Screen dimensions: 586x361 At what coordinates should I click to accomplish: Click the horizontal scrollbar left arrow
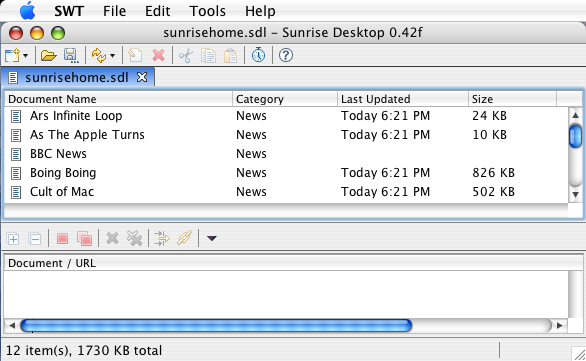click(12, 325)
